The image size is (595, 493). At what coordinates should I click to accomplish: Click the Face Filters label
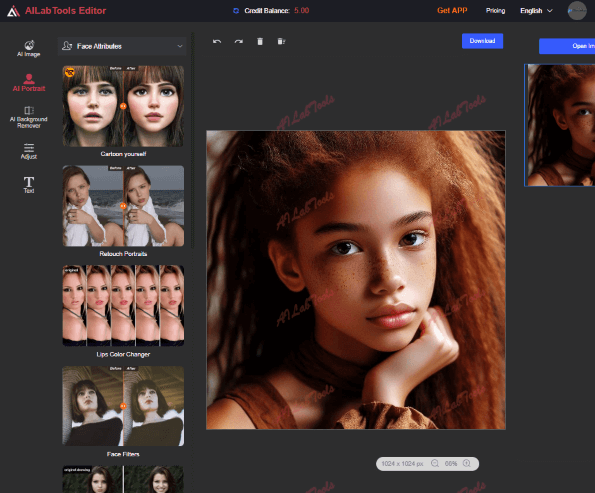point(123,454)
